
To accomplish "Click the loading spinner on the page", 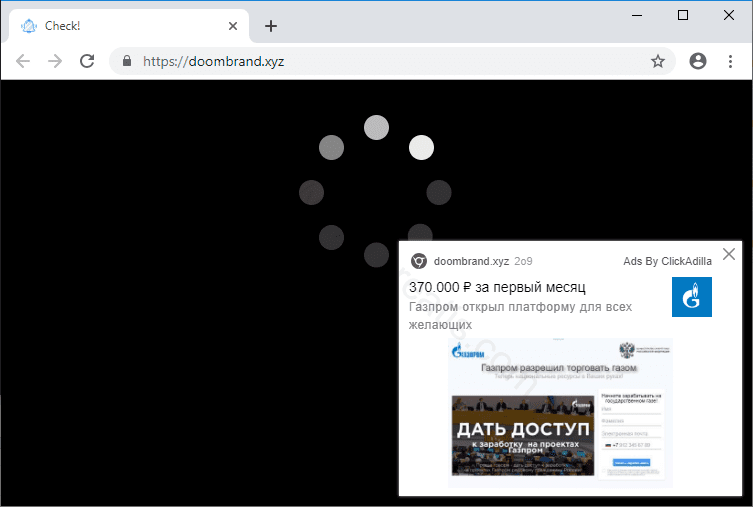I will 376,190.
